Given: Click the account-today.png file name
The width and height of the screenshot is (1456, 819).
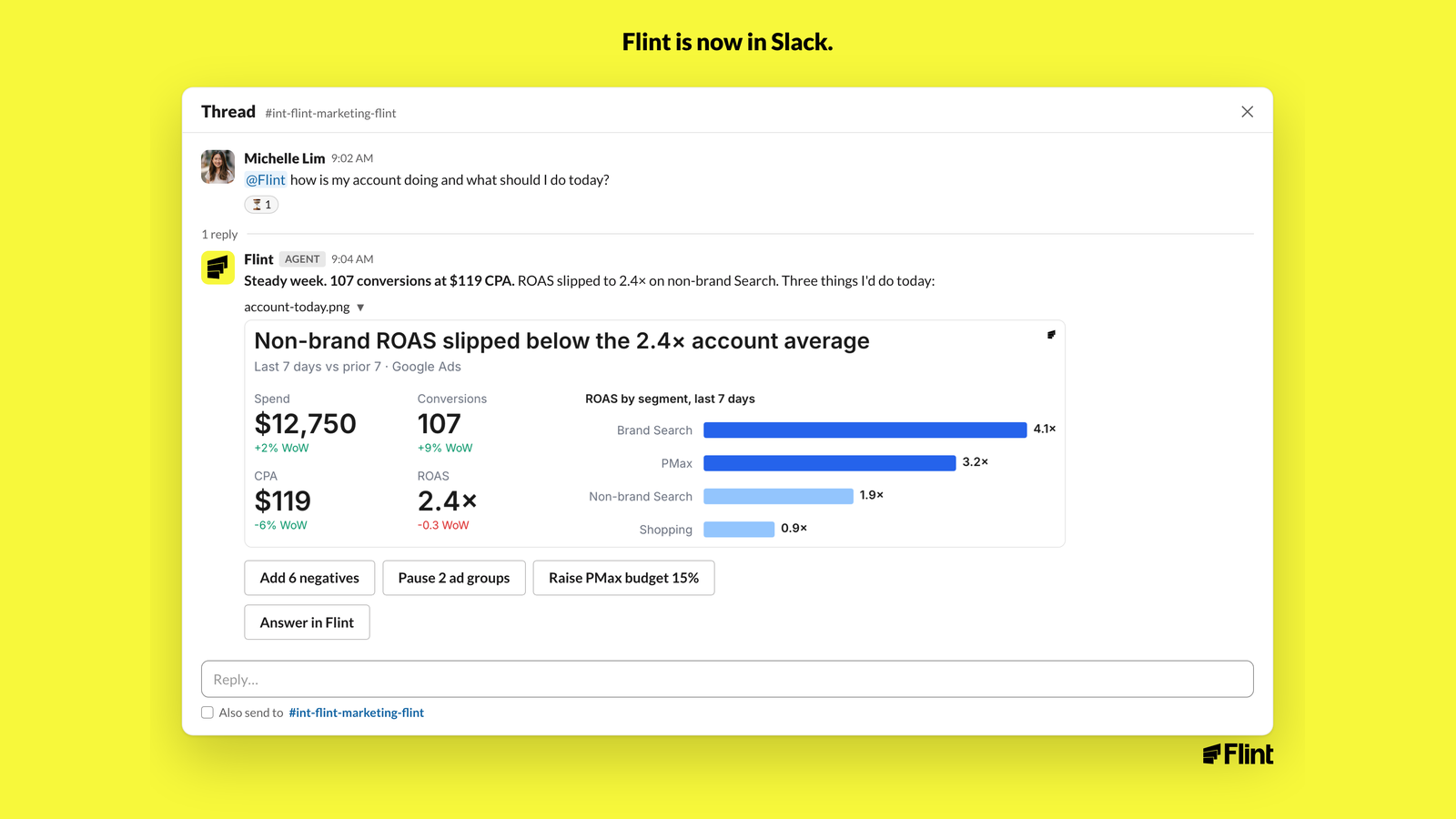Looking at the screenshot, I should point(297,308).
